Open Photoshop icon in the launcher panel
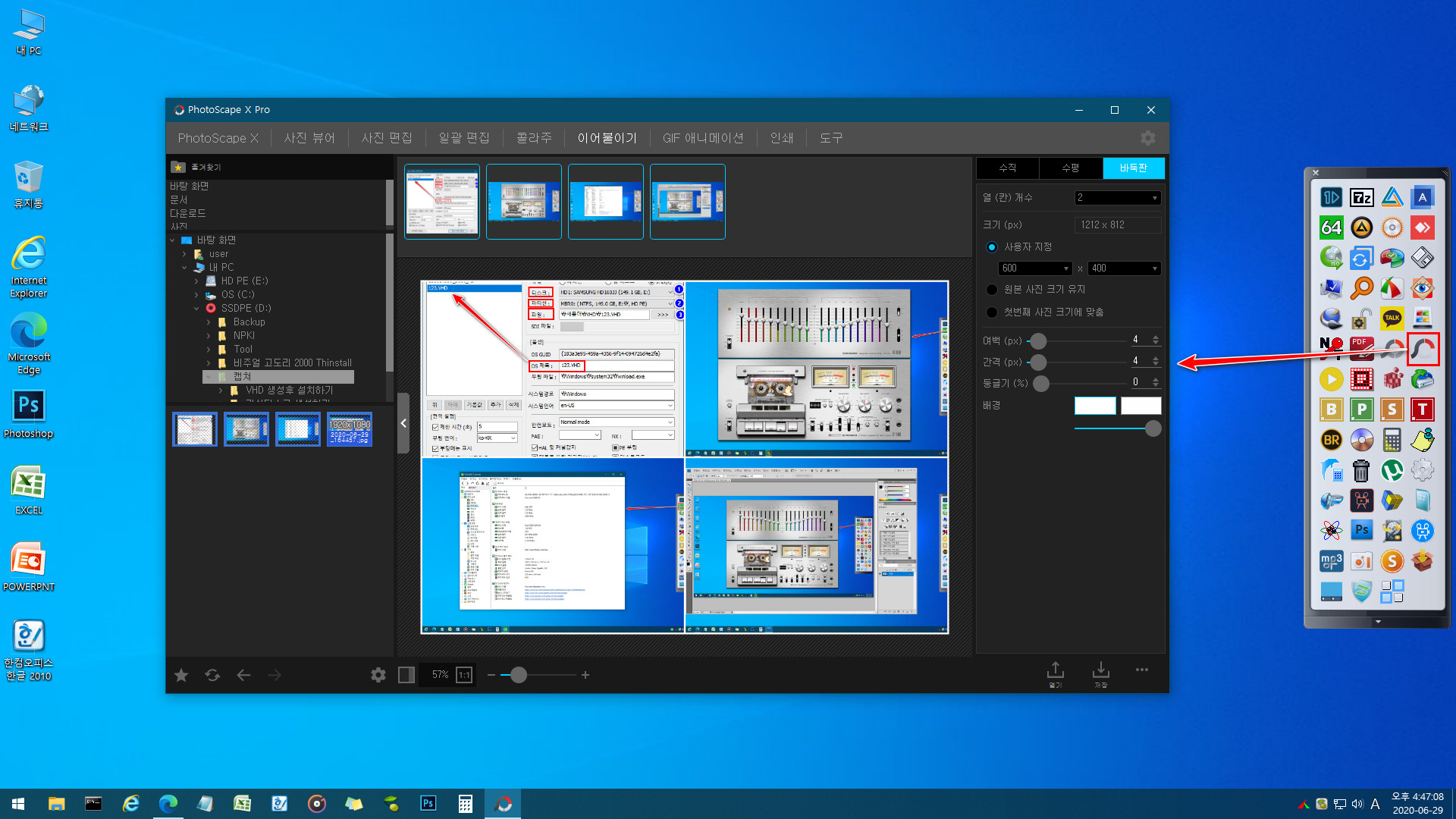 pyautogui.click(x=1362, y=531)
